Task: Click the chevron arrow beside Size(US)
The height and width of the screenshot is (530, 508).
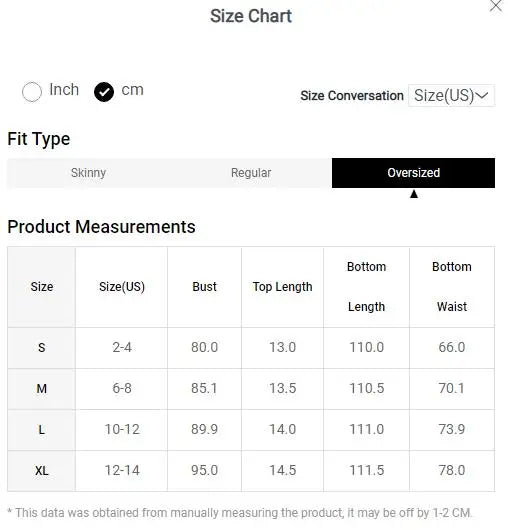Action: [482, 96]
